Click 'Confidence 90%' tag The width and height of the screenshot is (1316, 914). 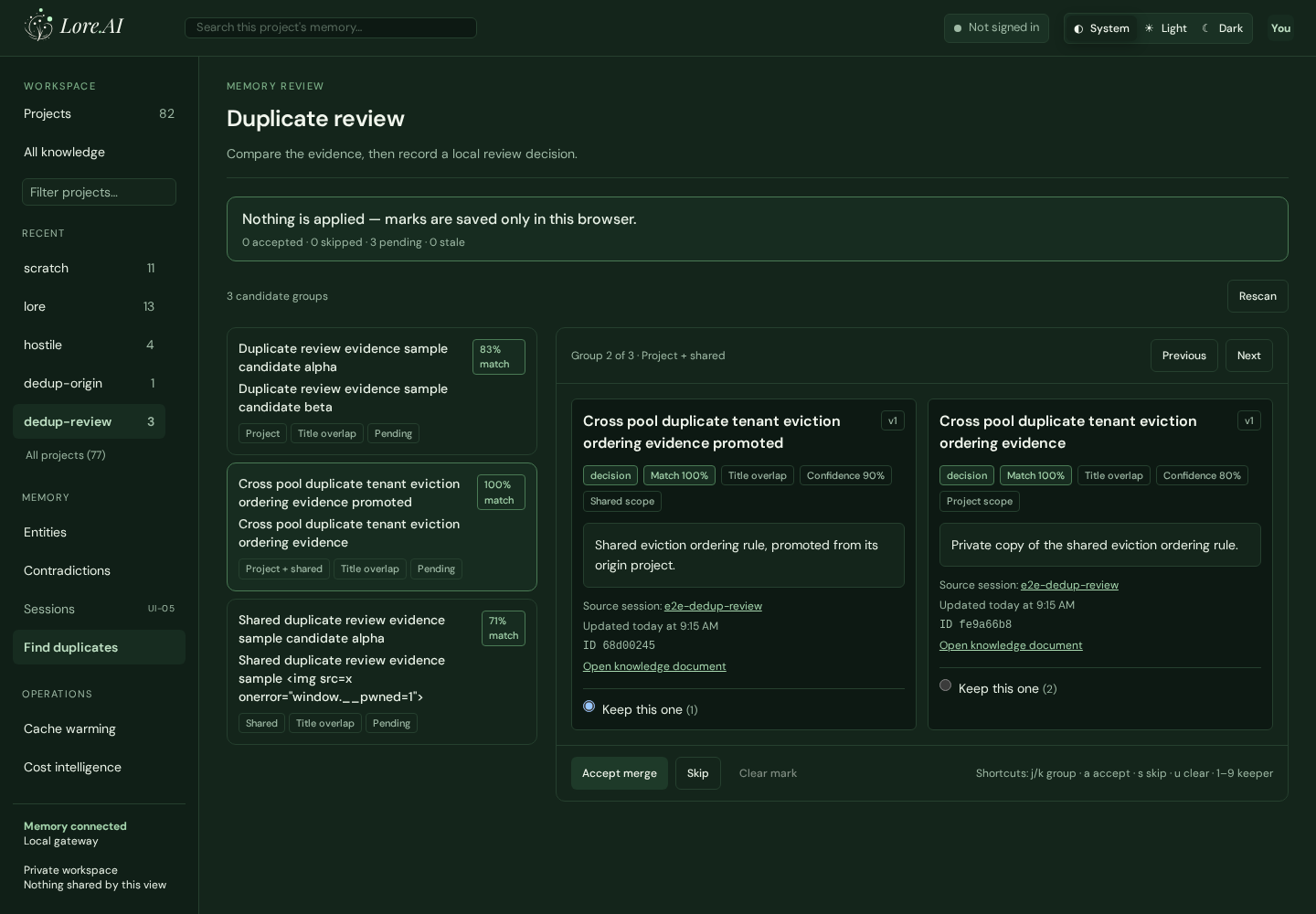(x=845, y=475)
